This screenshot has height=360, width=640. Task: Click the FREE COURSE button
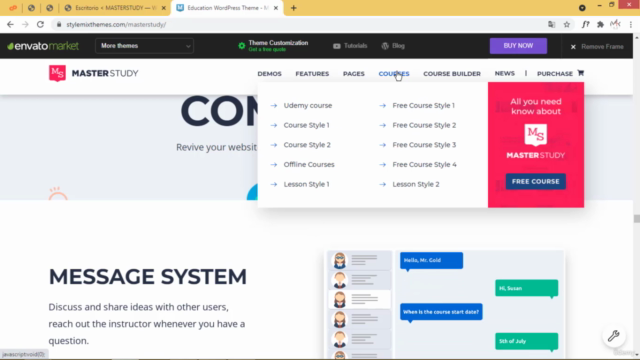point(536,181)
